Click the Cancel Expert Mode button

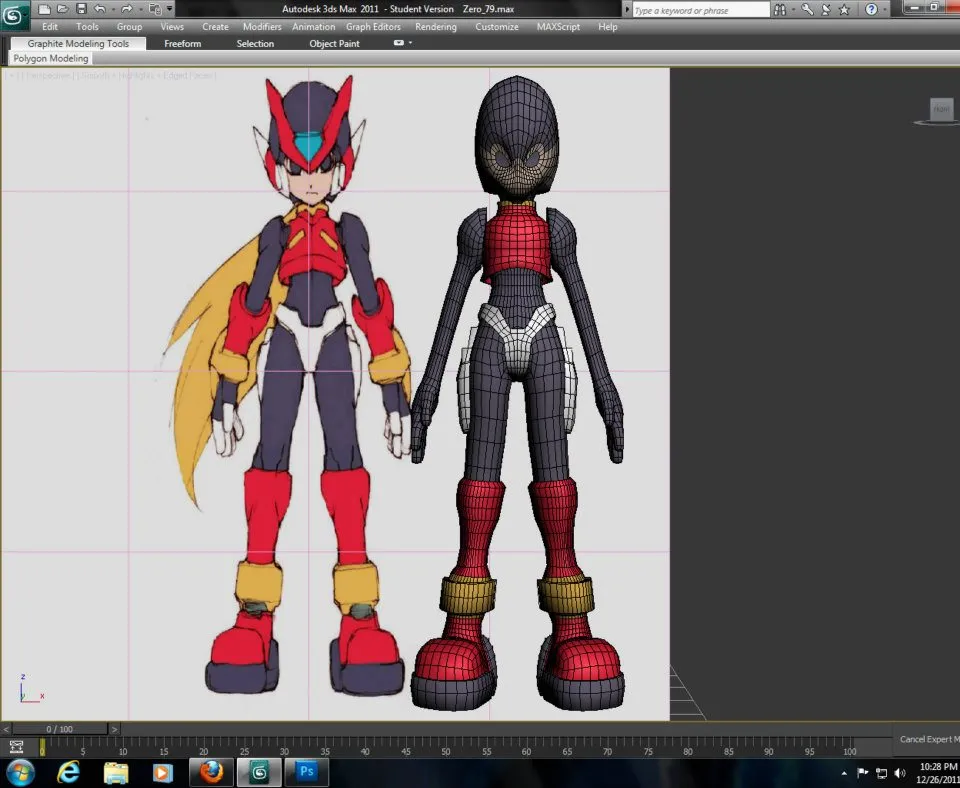(928, 739)
